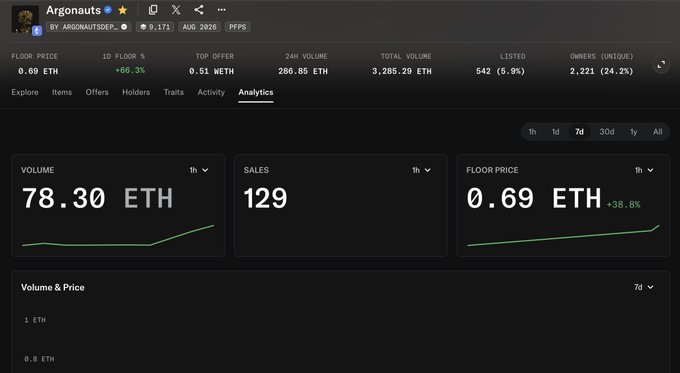The image size is (680, 373).
Task: Switch to the Explore tab
Action: tap(25, 92)
